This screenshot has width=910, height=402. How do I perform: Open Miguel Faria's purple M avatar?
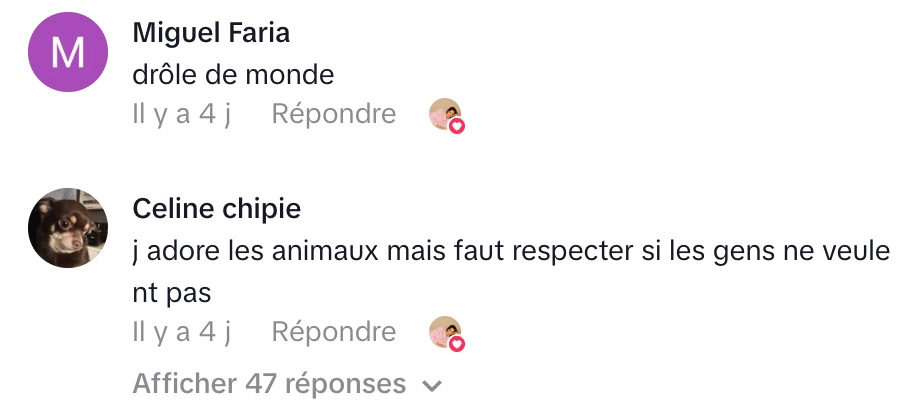coord(67,55)
